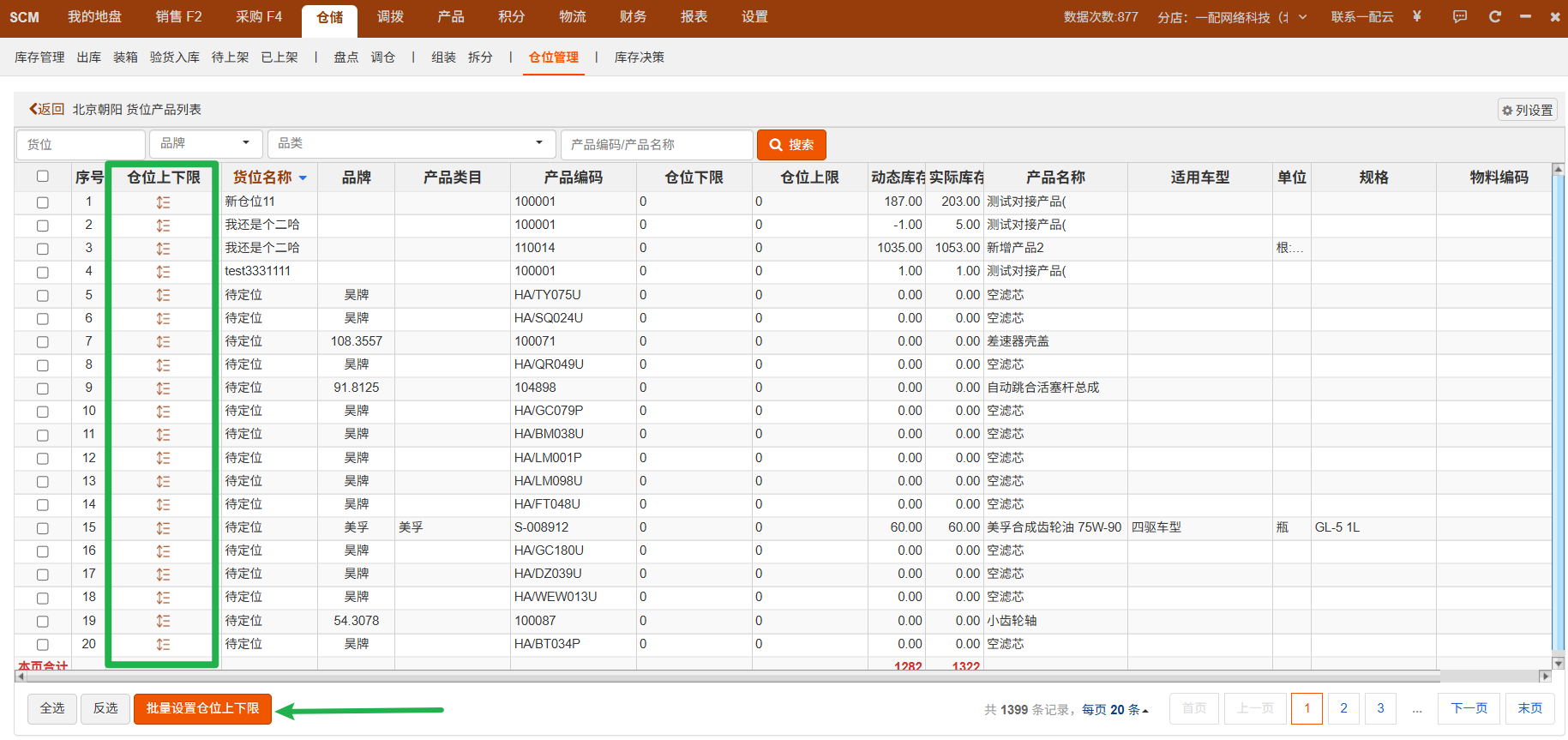Viewport: 1568px width, 740px height.
Task: Open the 品类 category dropdown
Action: [x=412, y=143]
